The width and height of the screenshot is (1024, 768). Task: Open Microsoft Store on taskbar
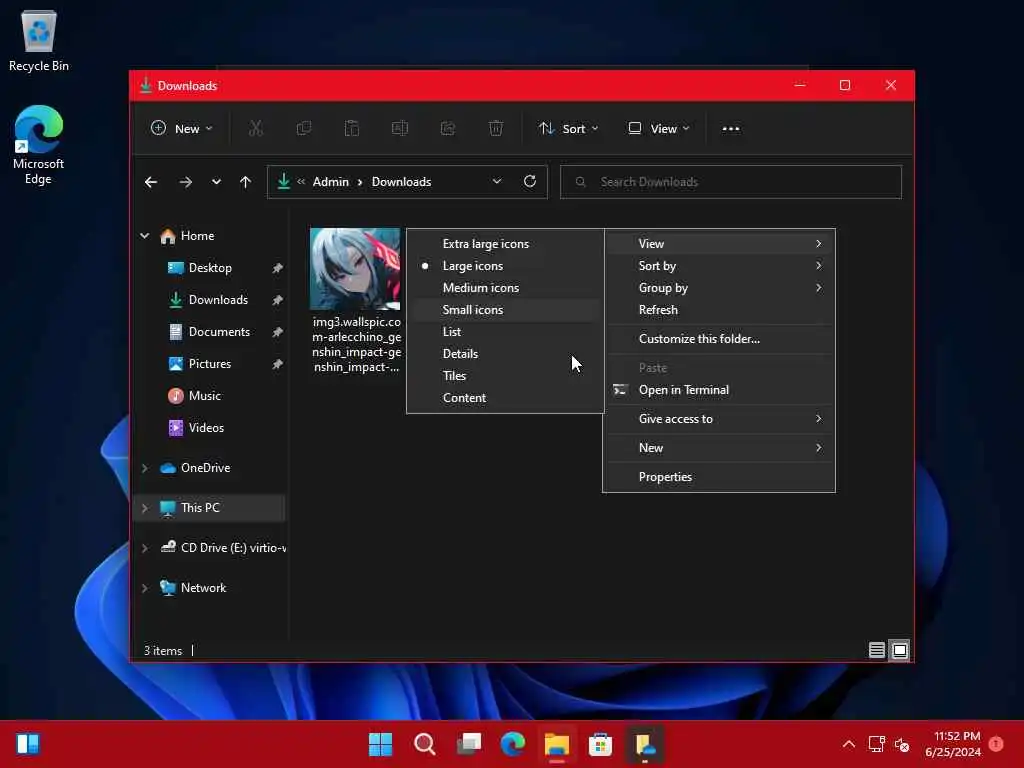click(x=600, y=744)
